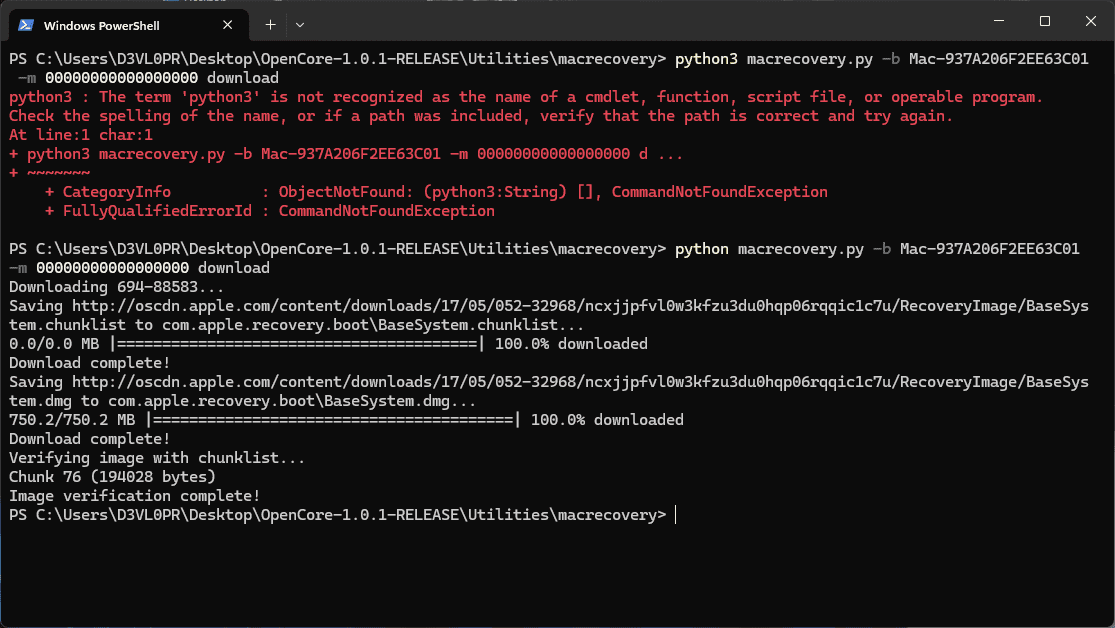Minimize the terminal window
This screenshot has height=628, width=1115.
point(999,21)
